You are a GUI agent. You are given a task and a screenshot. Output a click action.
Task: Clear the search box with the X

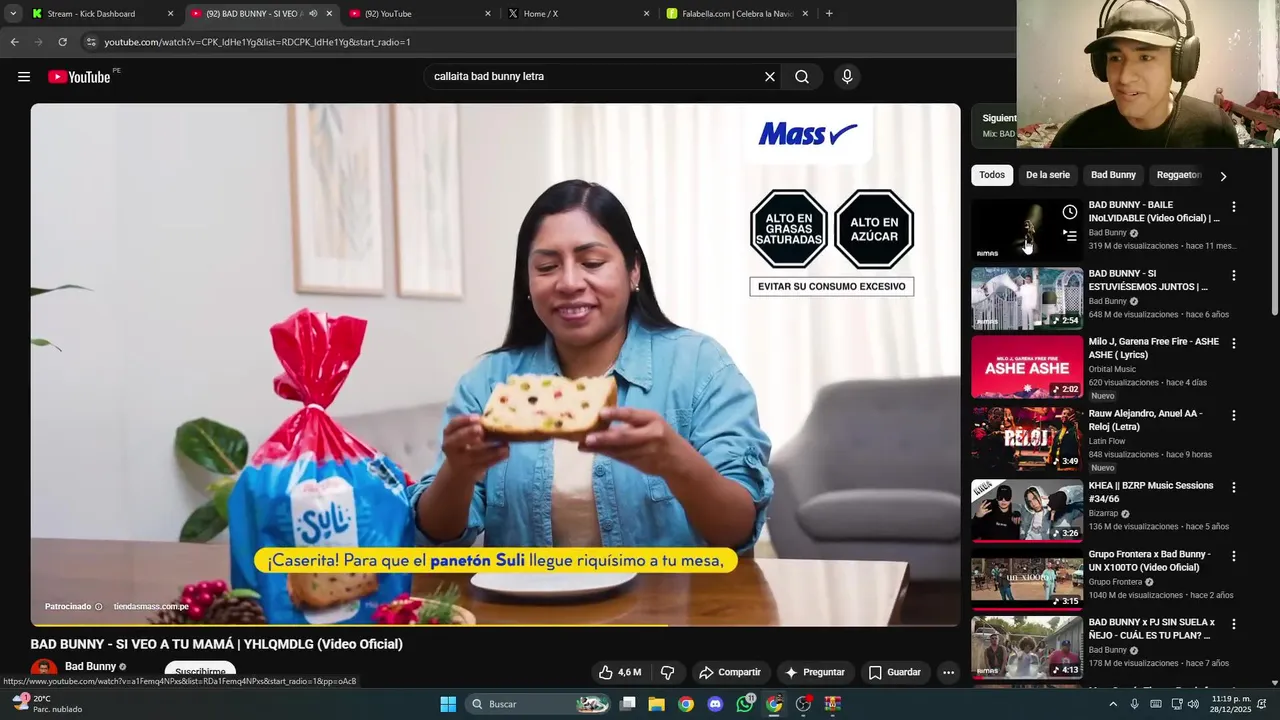tap(770, 77)
